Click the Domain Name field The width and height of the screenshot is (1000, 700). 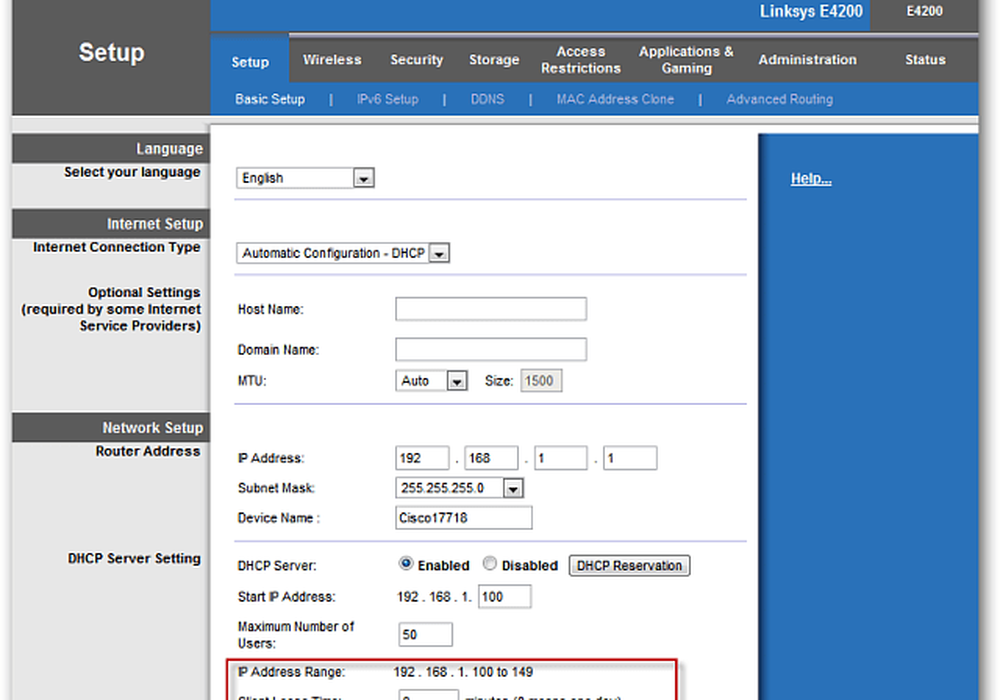pyautogui.click(x=490, y=349)
